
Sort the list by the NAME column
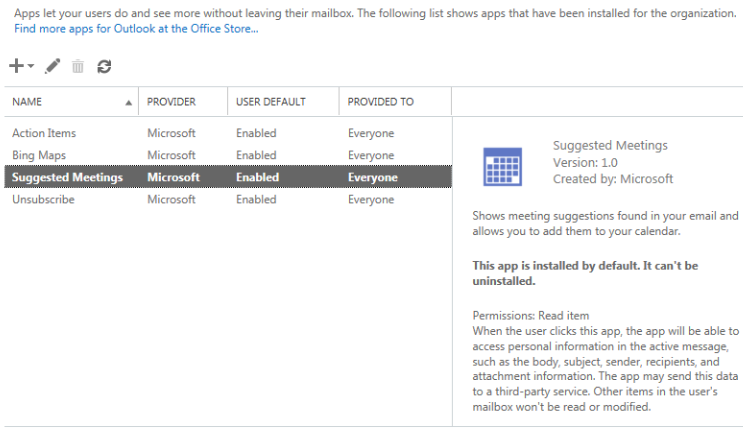point(28,102)
